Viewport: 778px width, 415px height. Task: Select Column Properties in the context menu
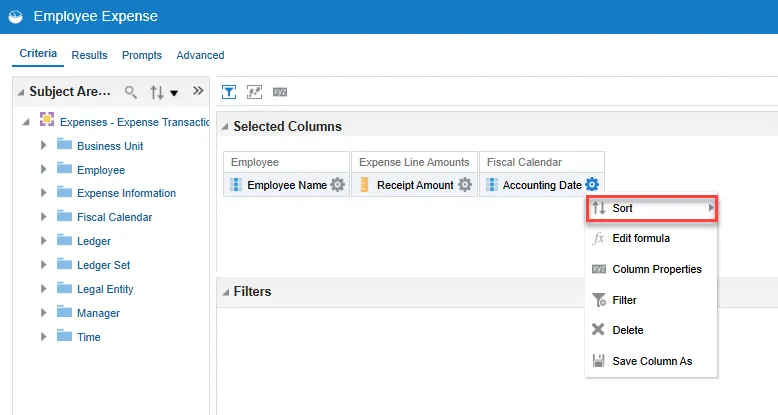point(651,269)
